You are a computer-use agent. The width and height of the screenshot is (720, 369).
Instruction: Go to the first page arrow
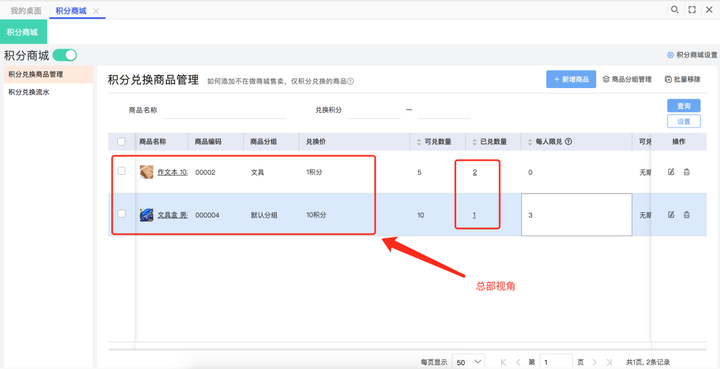(x=504, y=362)
